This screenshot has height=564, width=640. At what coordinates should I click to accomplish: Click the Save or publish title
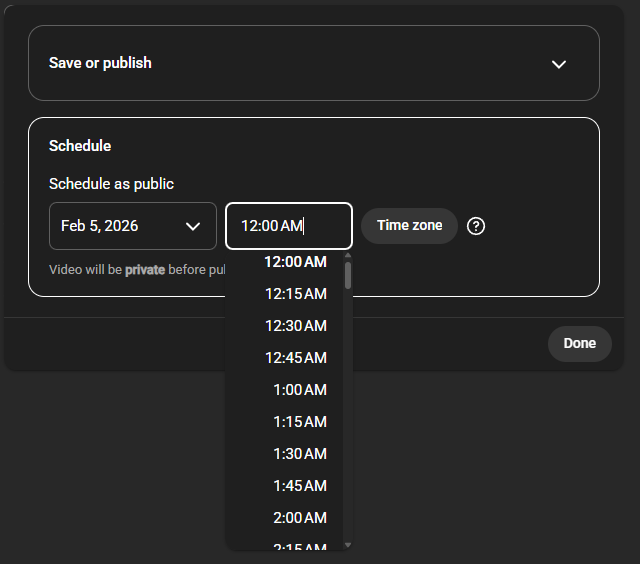coord(100,63)
